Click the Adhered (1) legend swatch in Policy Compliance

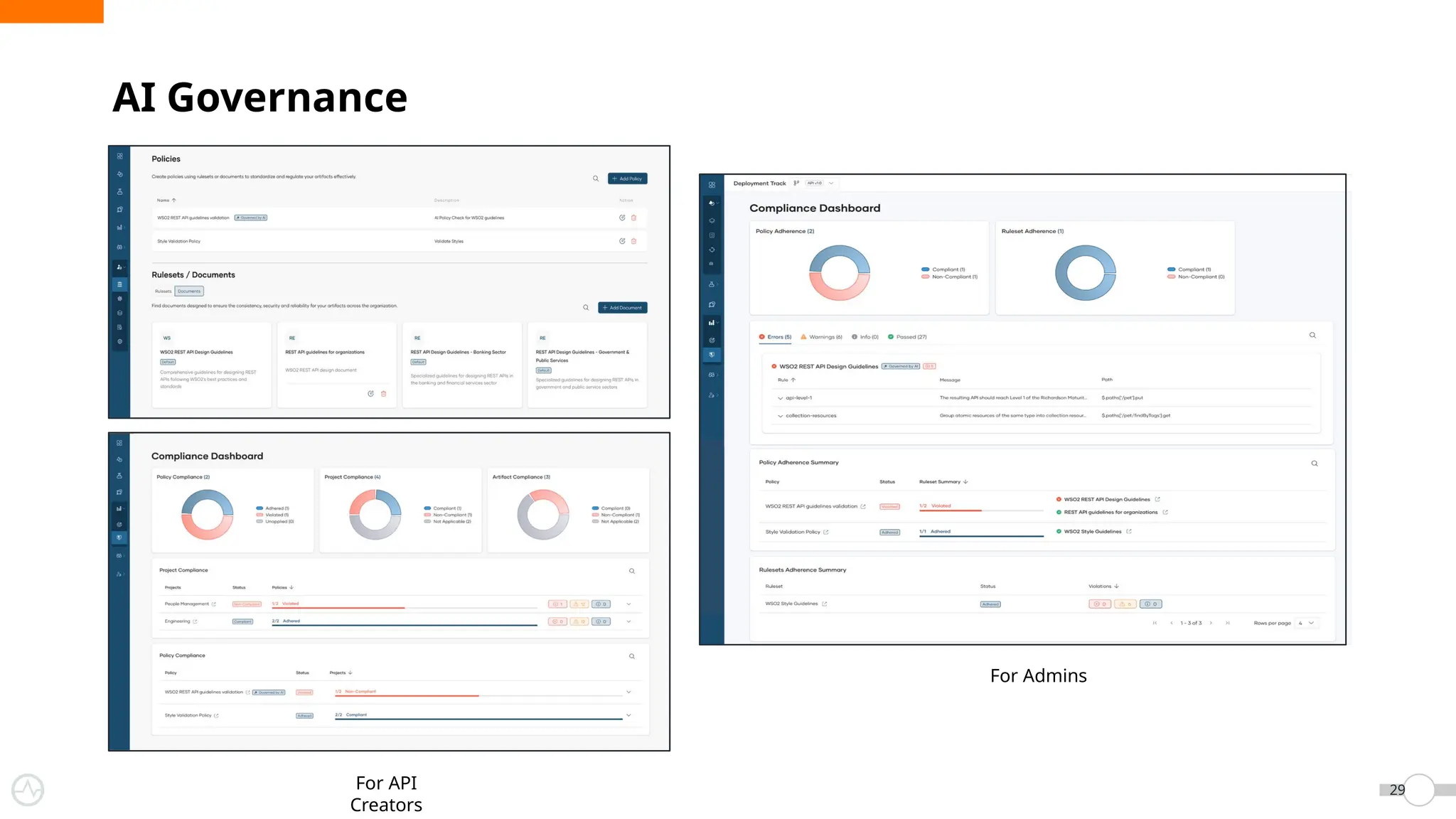tap(259, 508)
